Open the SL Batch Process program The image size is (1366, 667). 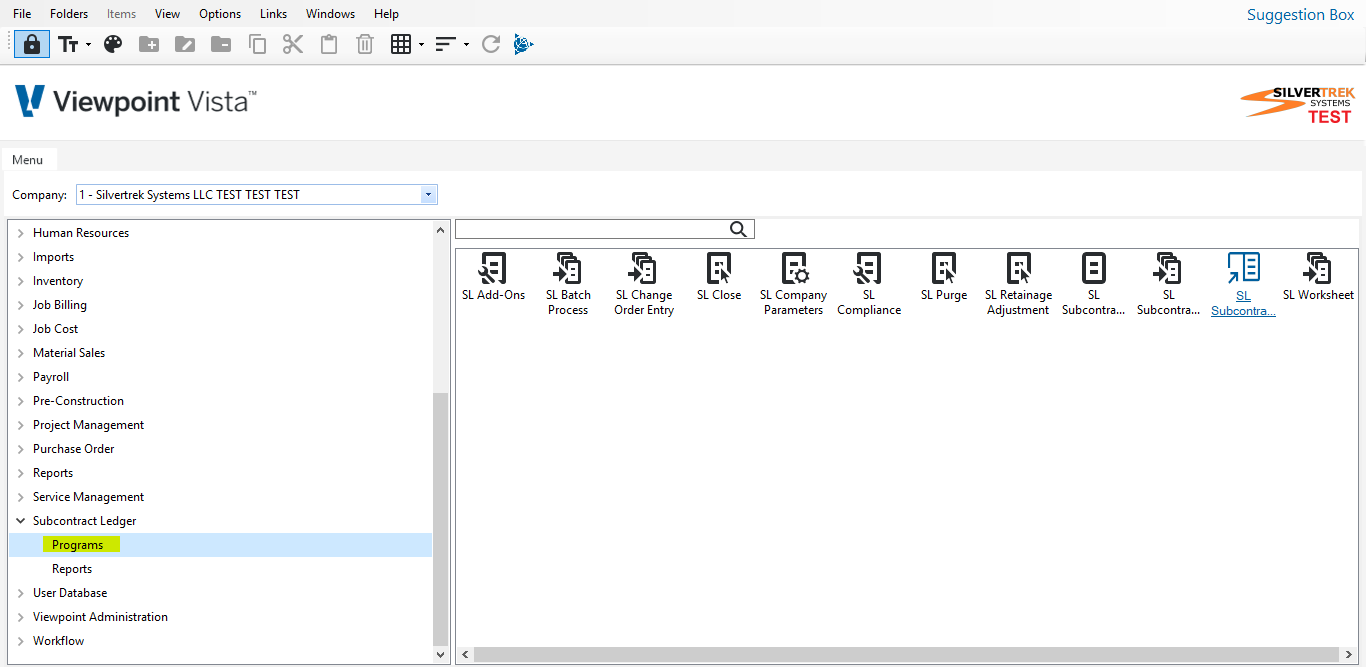tap(568, 284)
